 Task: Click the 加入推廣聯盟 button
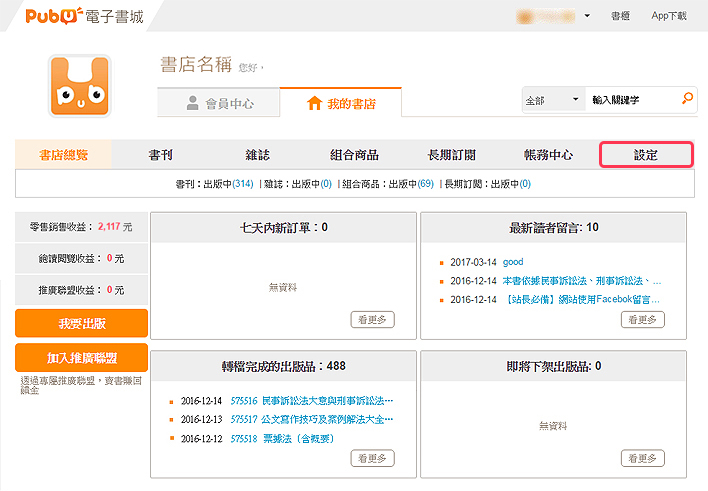(81, 358)
